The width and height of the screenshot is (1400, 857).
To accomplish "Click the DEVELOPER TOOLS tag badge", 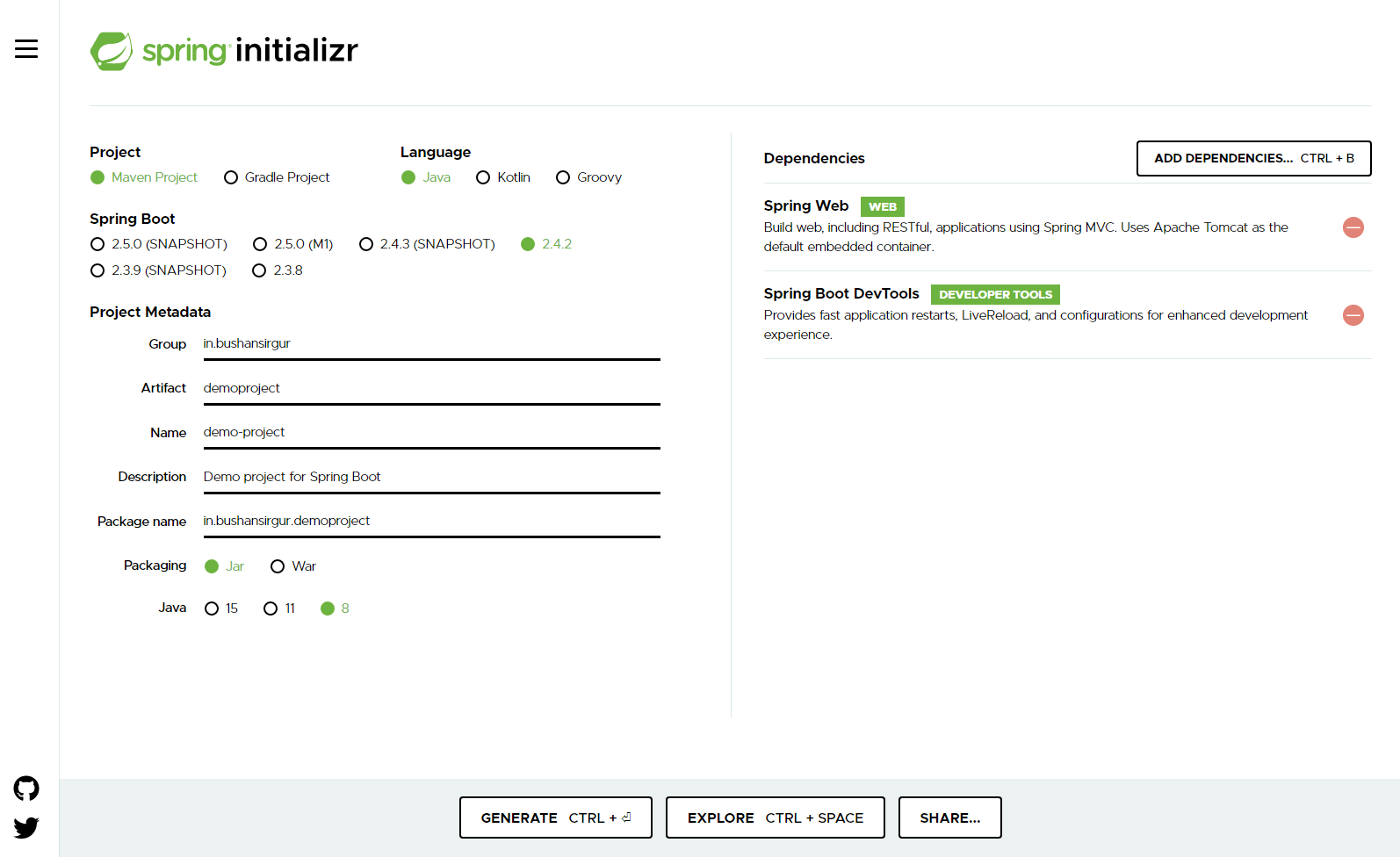I will (995, 294).
